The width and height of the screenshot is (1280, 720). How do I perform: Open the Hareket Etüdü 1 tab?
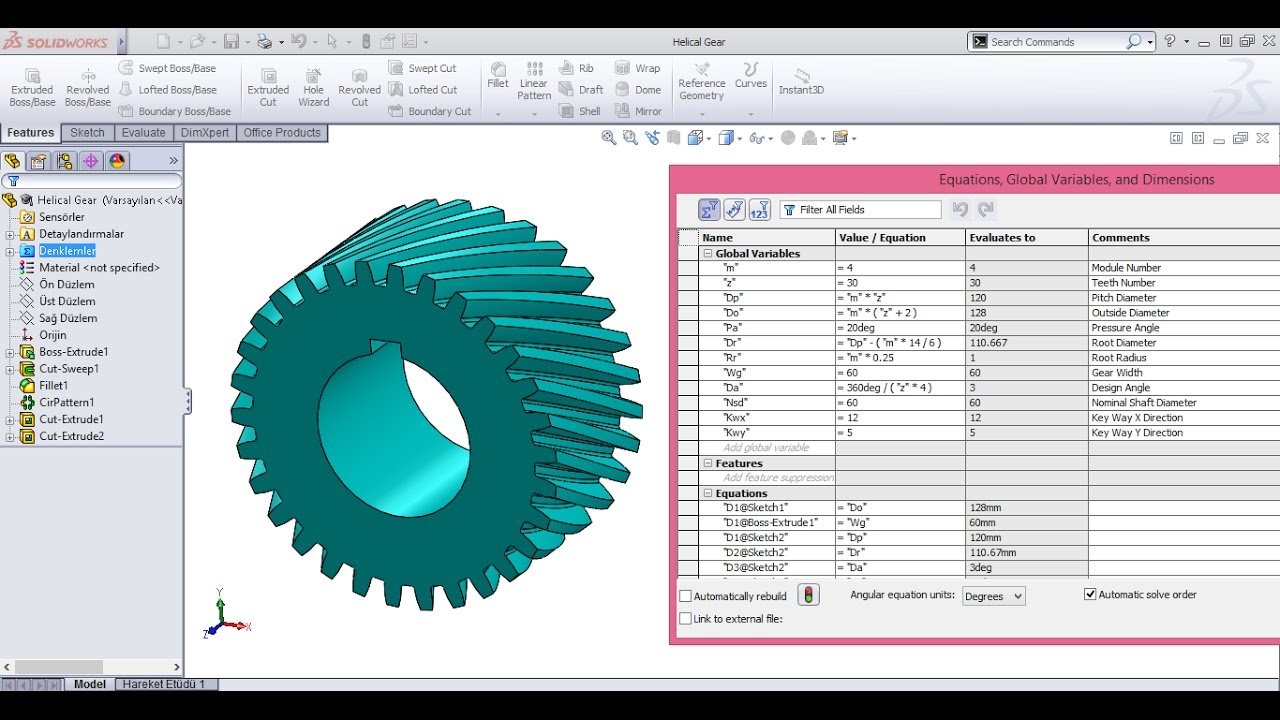[x=166, y=684]
